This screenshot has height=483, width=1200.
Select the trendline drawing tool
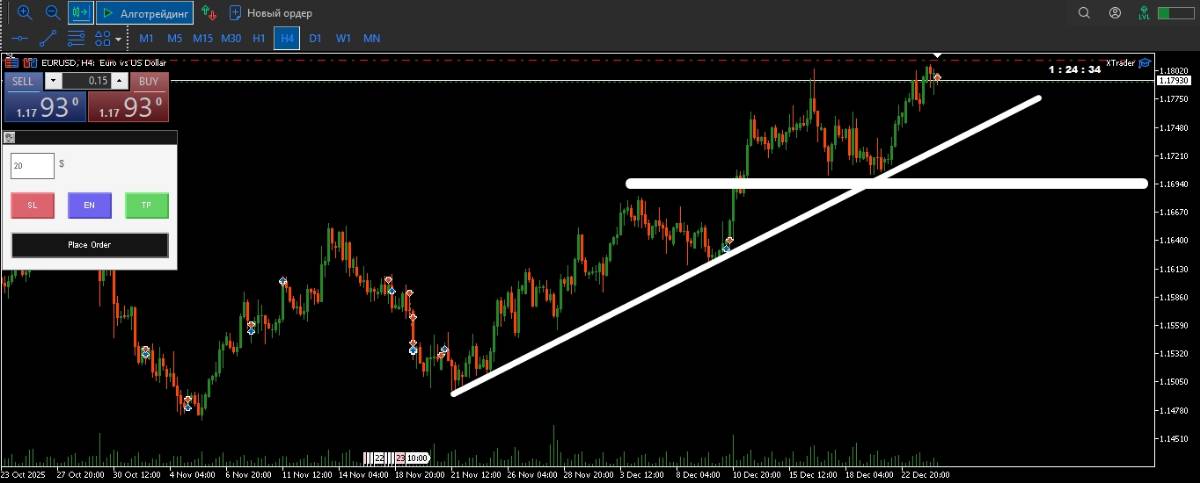click(x=47, y=38)
